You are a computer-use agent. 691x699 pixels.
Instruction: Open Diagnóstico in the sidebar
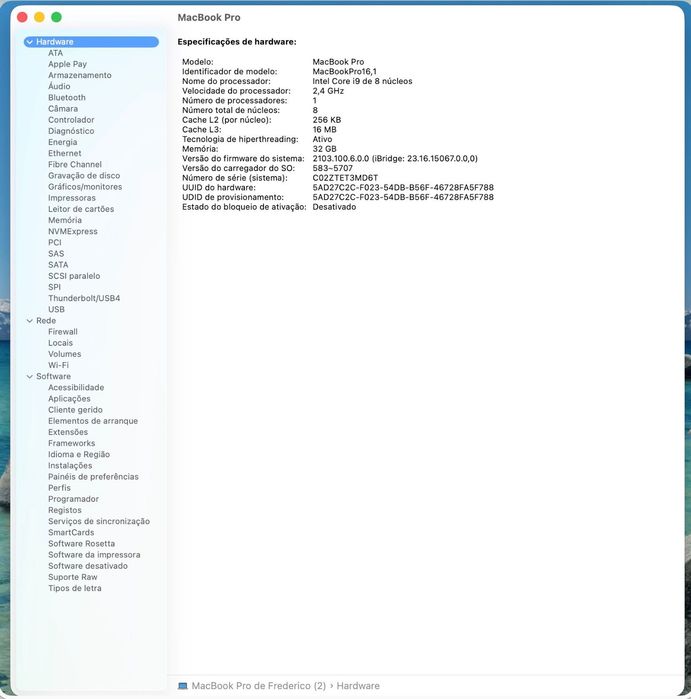click(x=71, y=131)
